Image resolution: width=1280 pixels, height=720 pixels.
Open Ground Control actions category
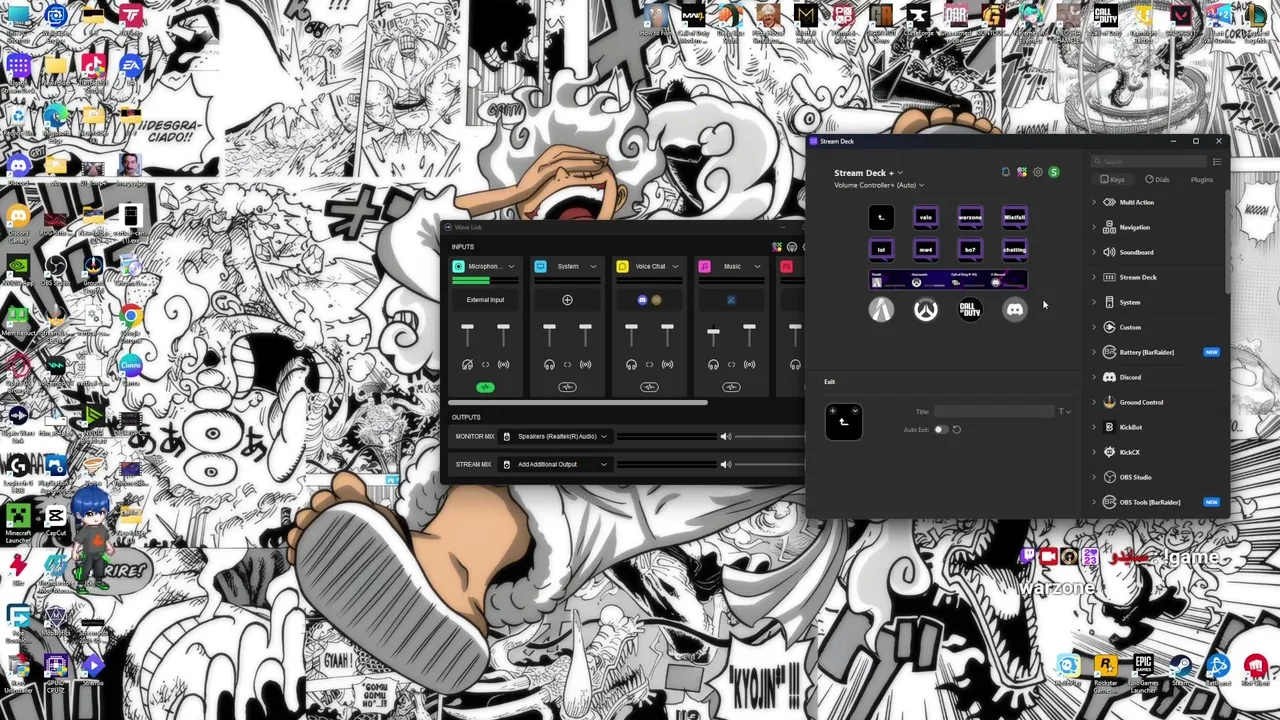point(1141,402)
